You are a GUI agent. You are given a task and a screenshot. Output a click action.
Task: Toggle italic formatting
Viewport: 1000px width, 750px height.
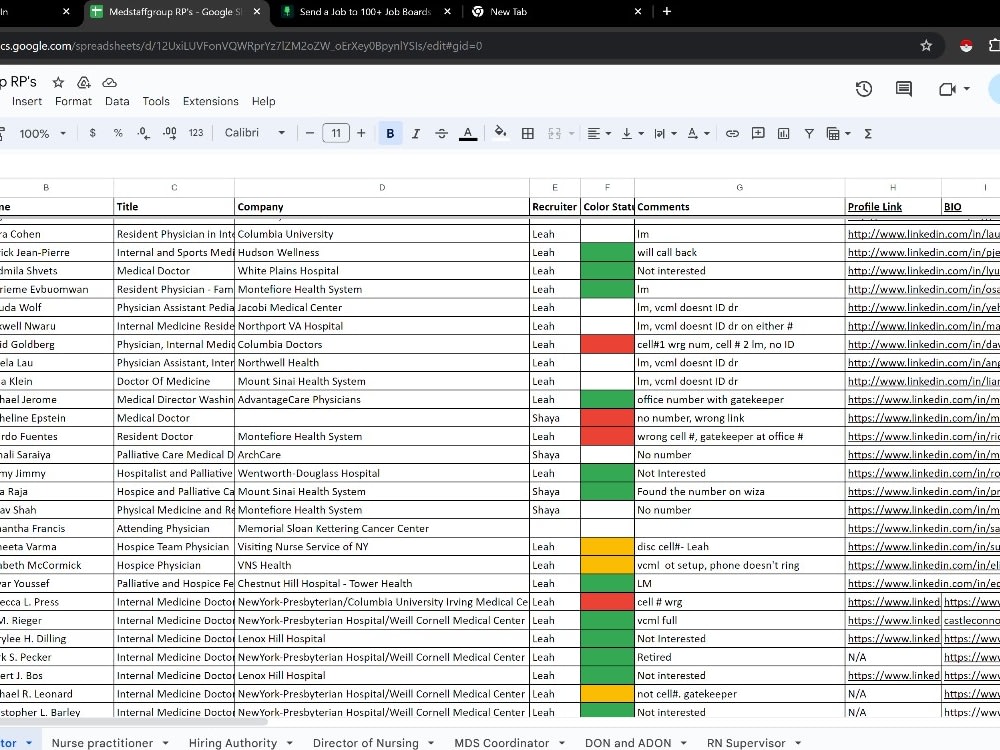tap(416, 133)
